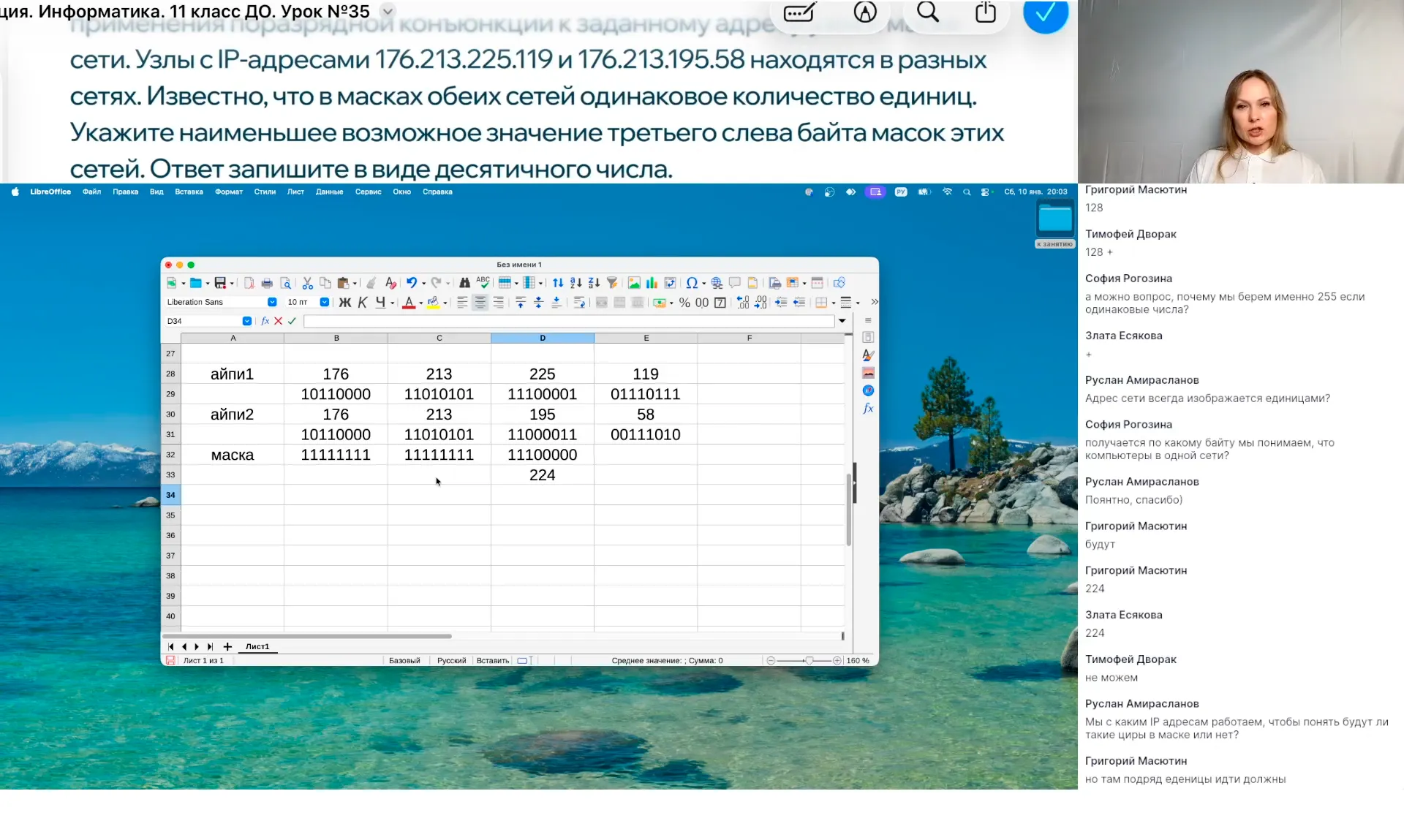1404x840 pixels.
Task: Toggle italic К formatting
Action: pyautogui.click(x=363, y=302)
